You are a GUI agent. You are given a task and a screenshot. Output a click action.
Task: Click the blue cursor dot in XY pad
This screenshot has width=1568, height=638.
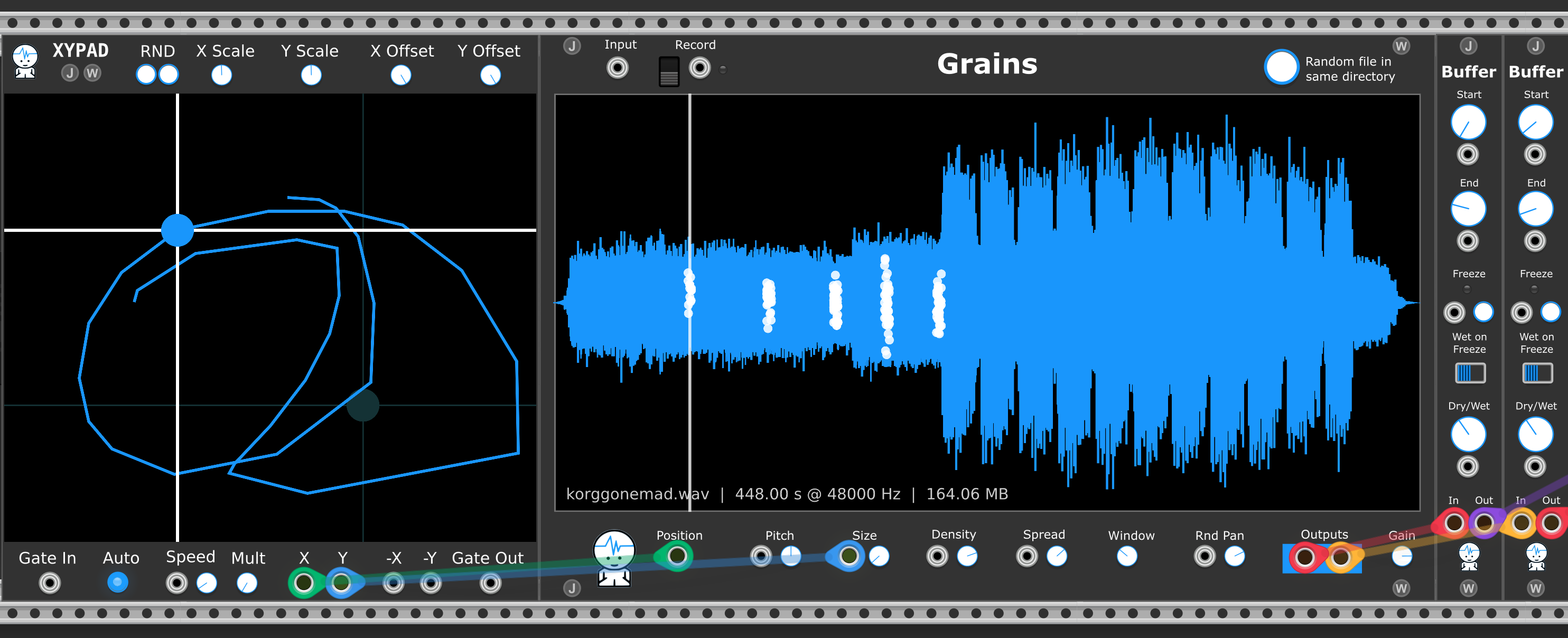pos(177,230)
